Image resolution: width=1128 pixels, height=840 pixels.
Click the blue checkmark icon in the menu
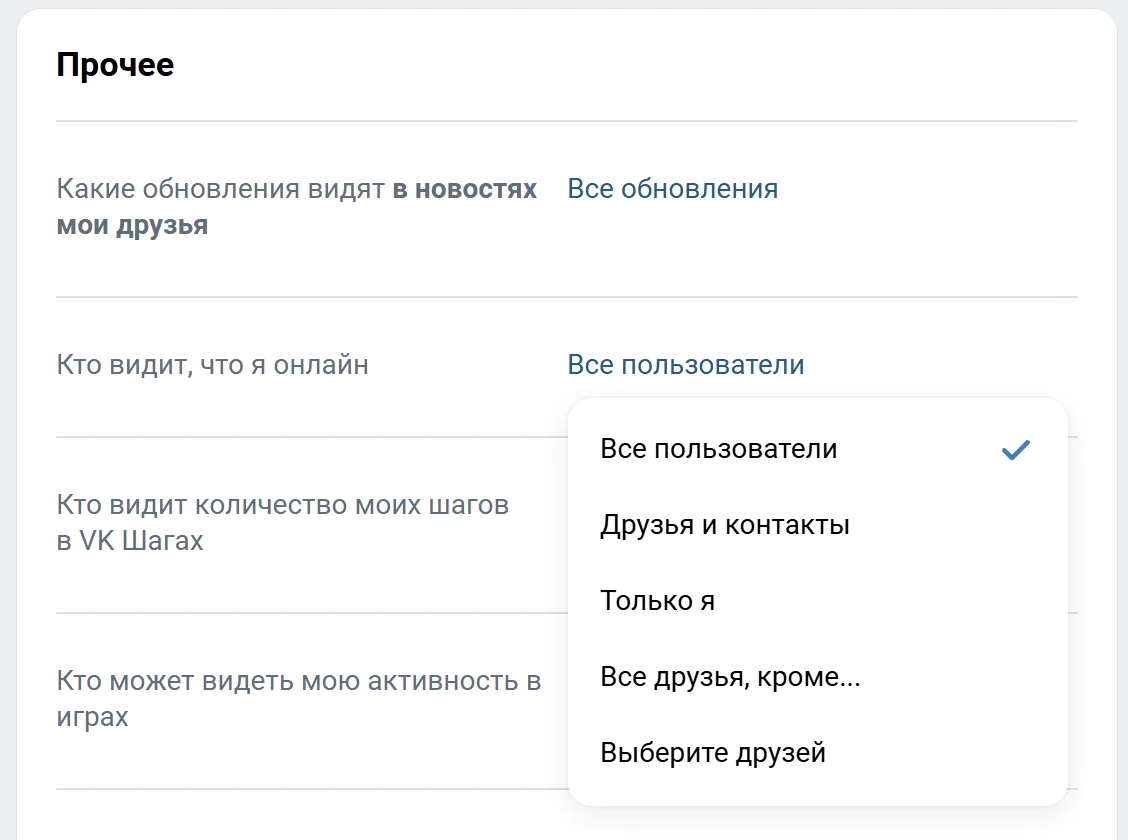coord(1016,449)
